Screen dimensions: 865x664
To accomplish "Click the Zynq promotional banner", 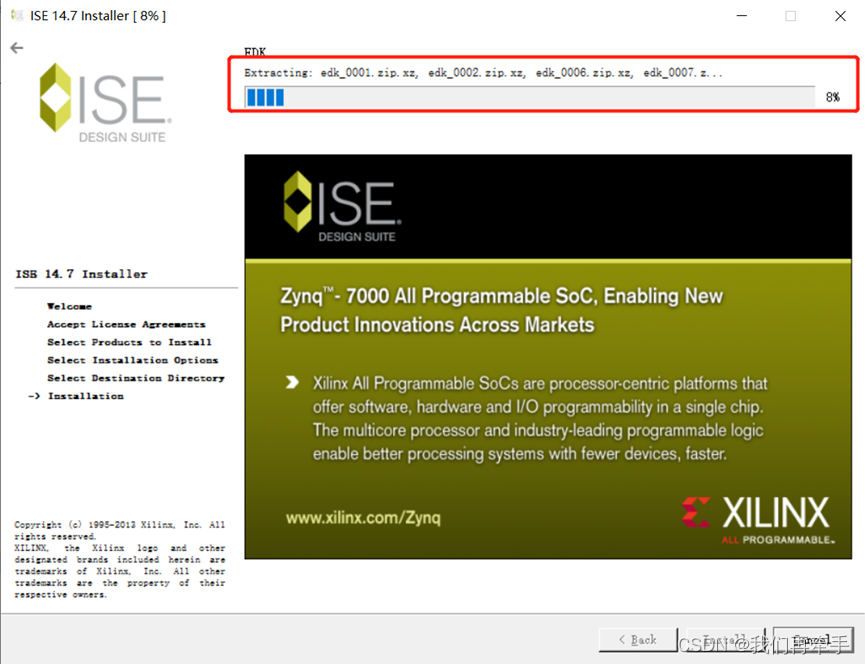I will [x=548, y=357].
